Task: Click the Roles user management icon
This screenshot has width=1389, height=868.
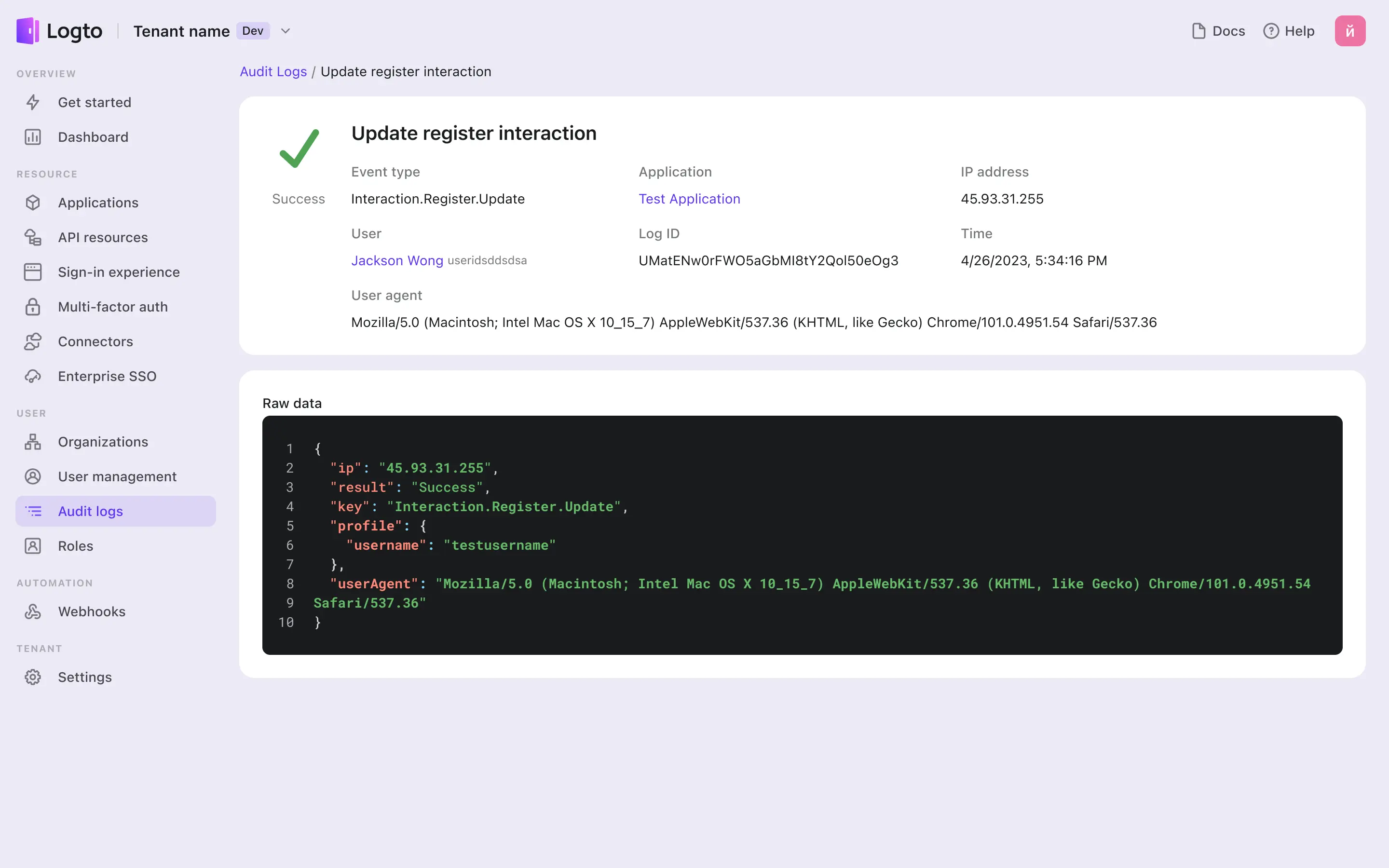Action: (x=33, y=545)
